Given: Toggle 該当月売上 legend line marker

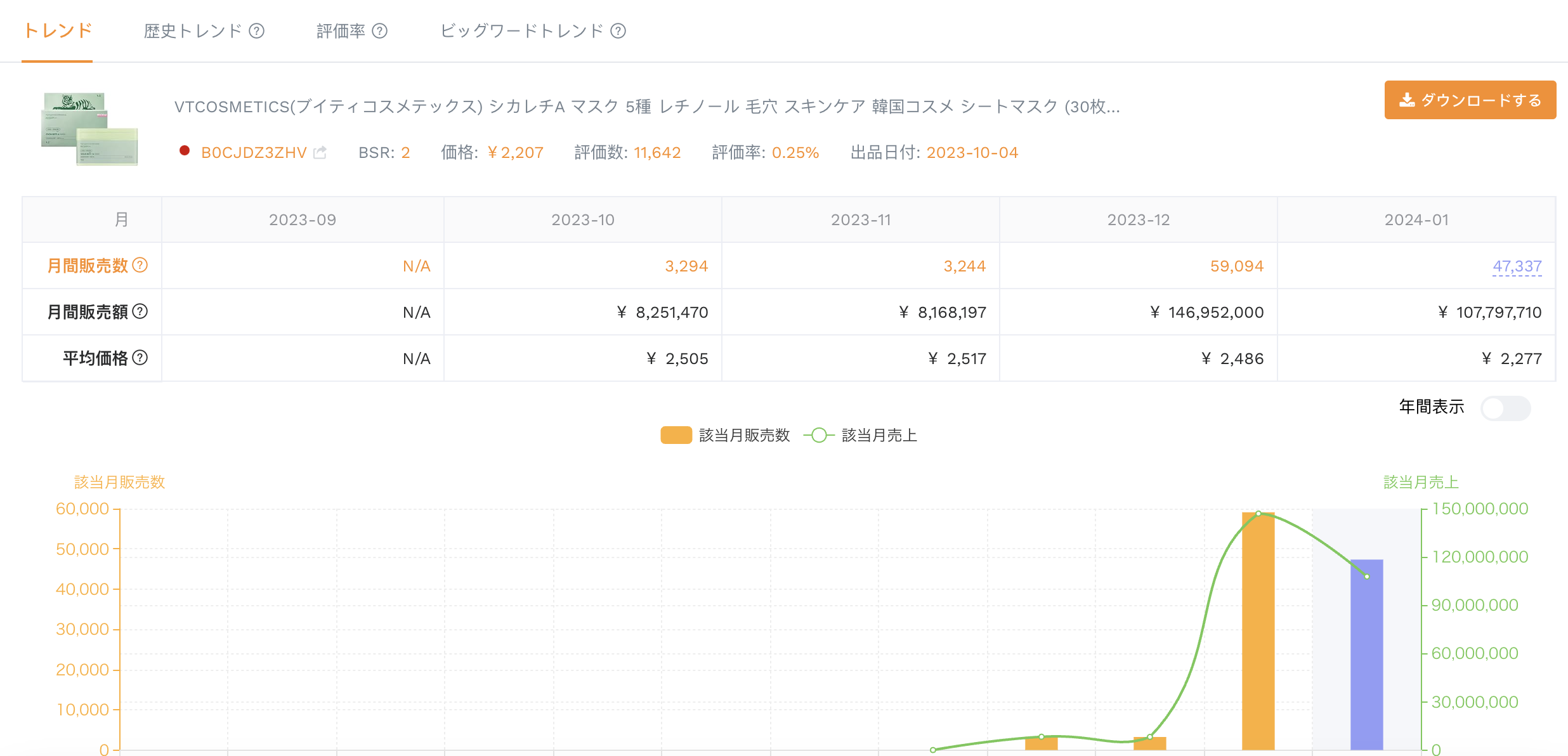Looking at the screenshot, I should (819, 435).
